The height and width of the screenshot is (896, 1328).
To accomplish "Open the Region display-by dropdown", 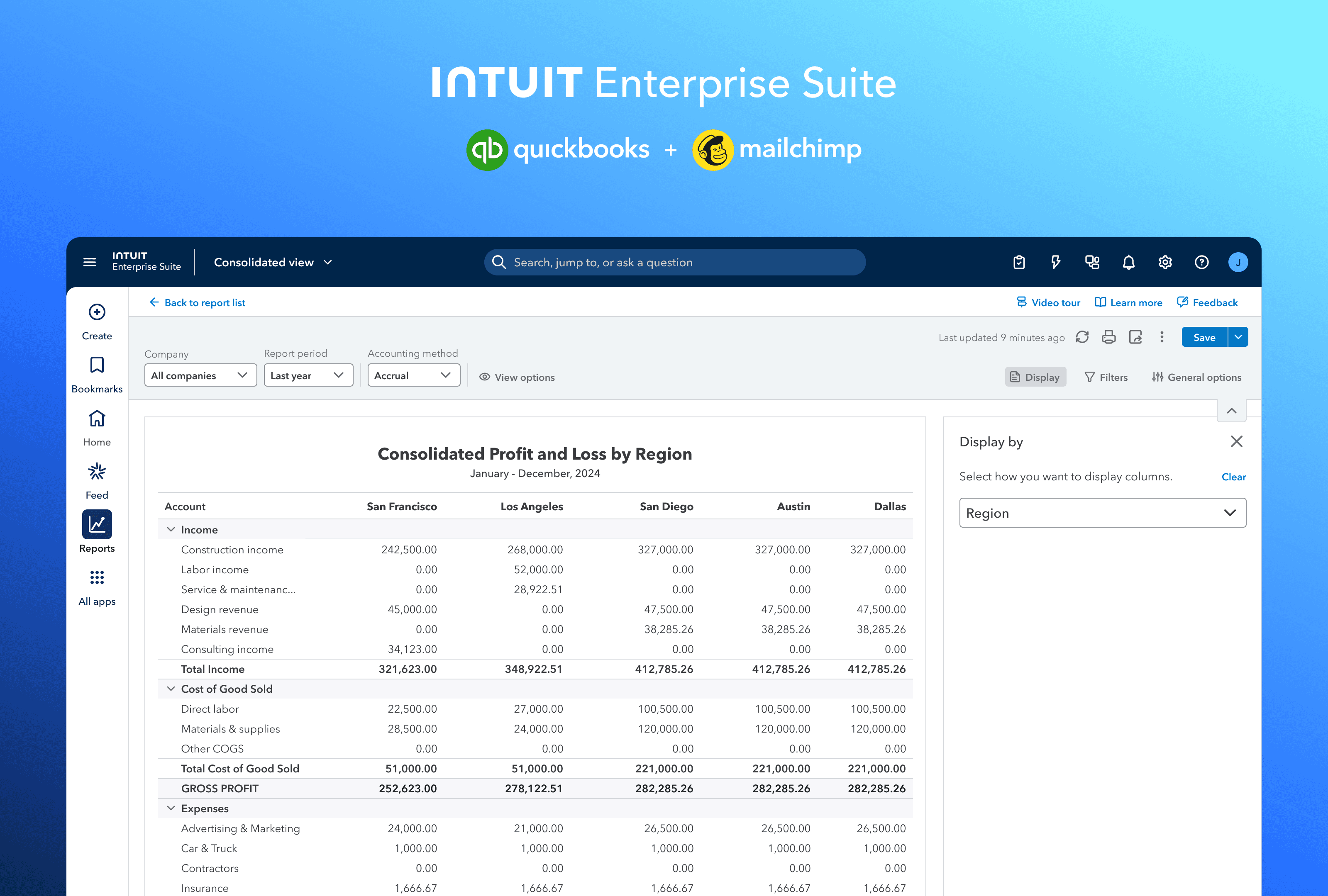I will point(1102,513).
